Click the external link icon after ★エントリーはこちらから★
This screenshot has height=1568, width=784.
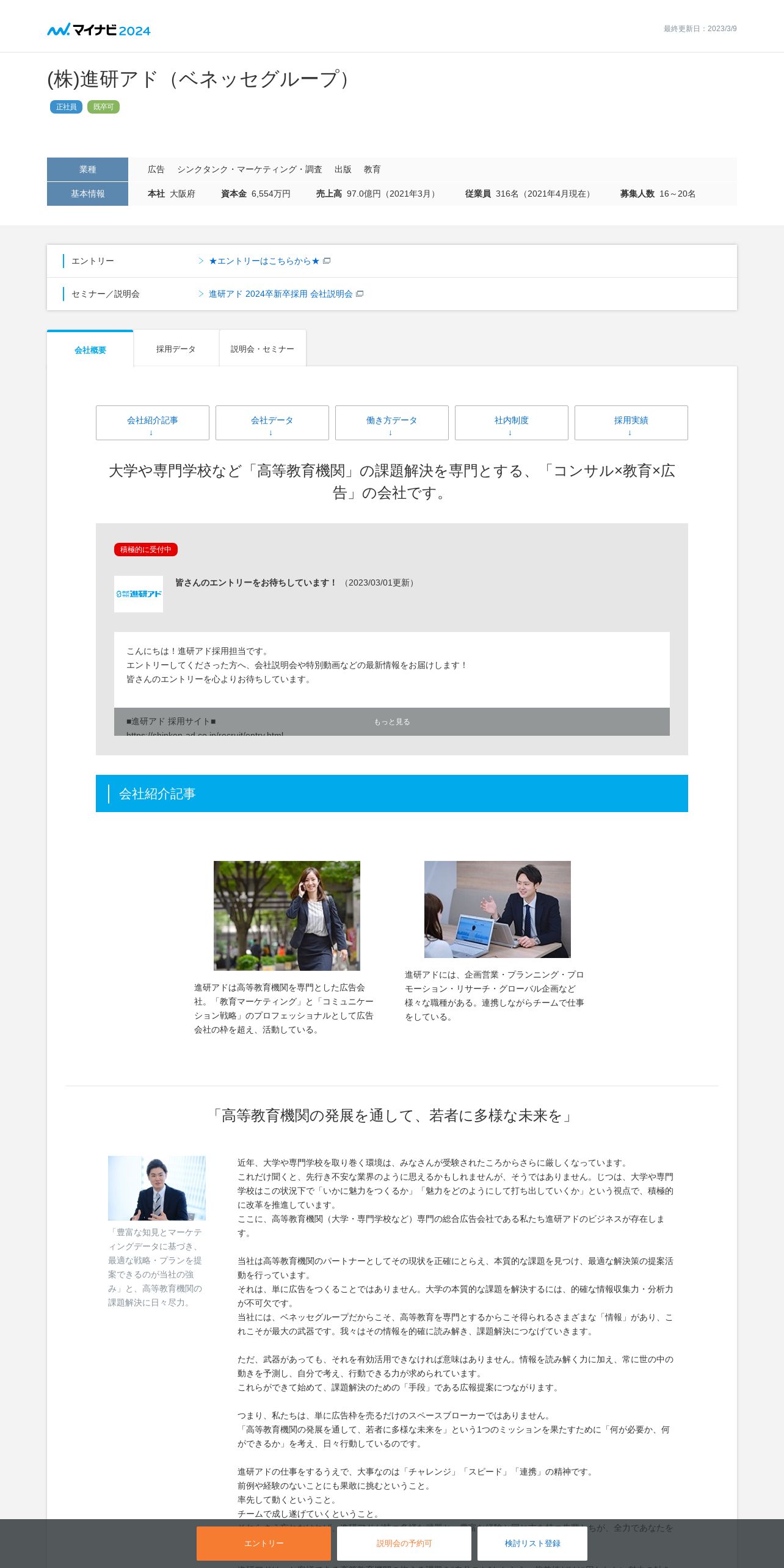327,261
